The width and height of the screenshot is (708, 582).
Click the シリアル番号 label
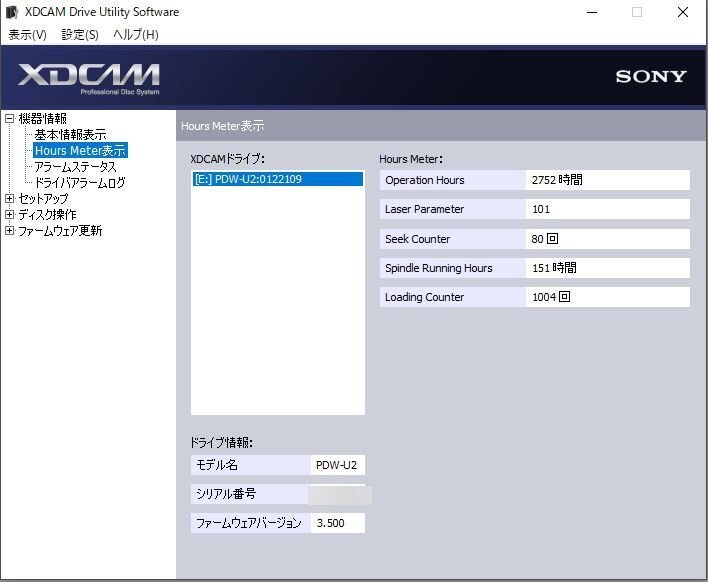[x=226, y=494]
